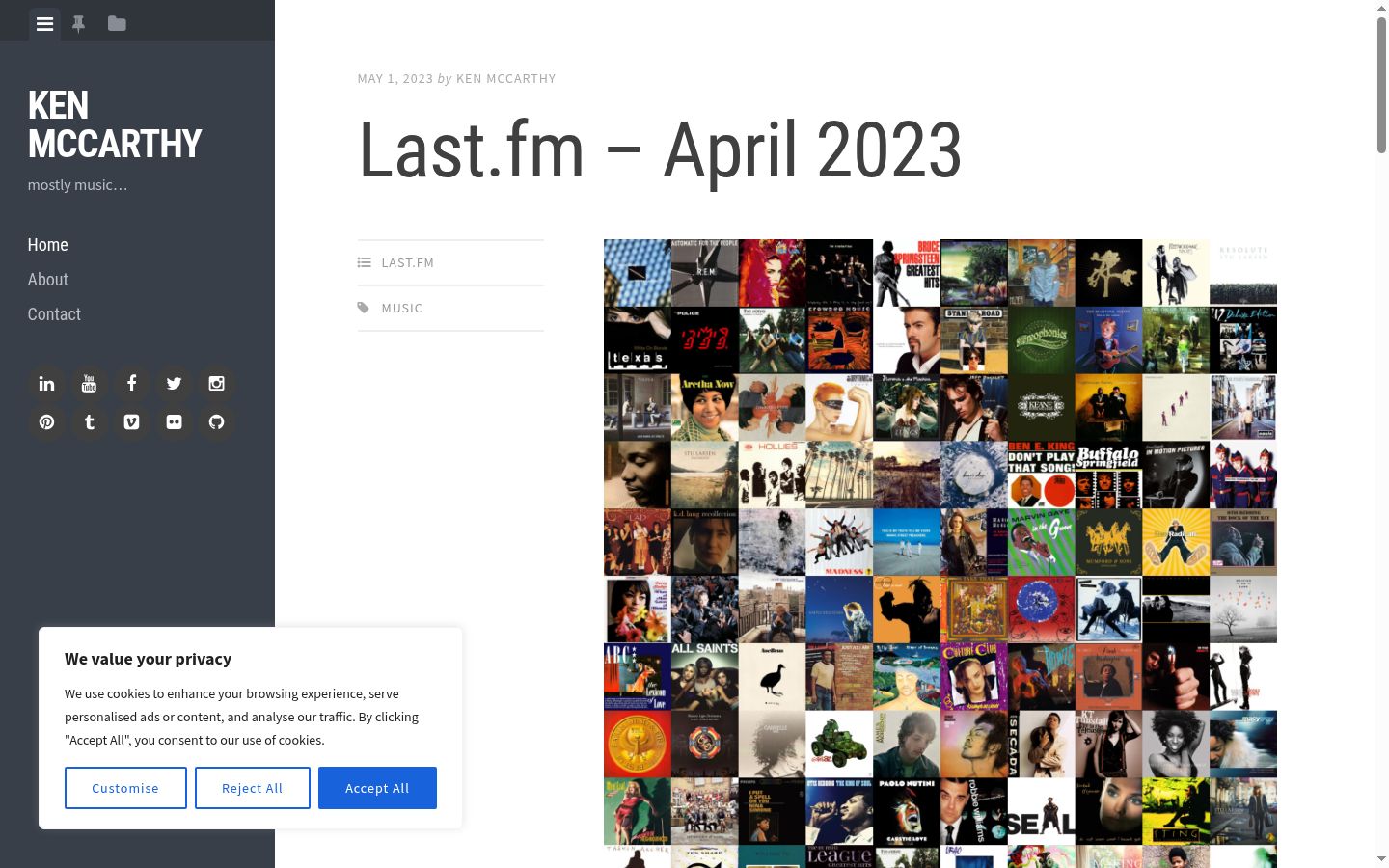Open the LinkedIn social icon
The width and height of the screenshot is (1389, 868).
pyautogui.click(x=46, y=384)
